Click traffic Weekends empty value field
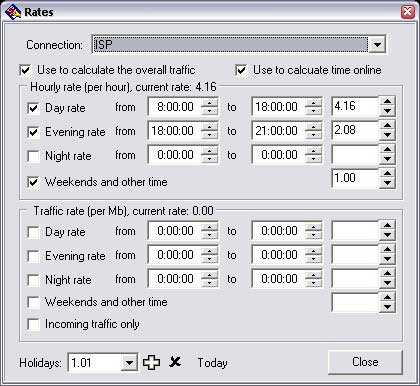Screen dimensions: 420x386 (x=355, y=302)
